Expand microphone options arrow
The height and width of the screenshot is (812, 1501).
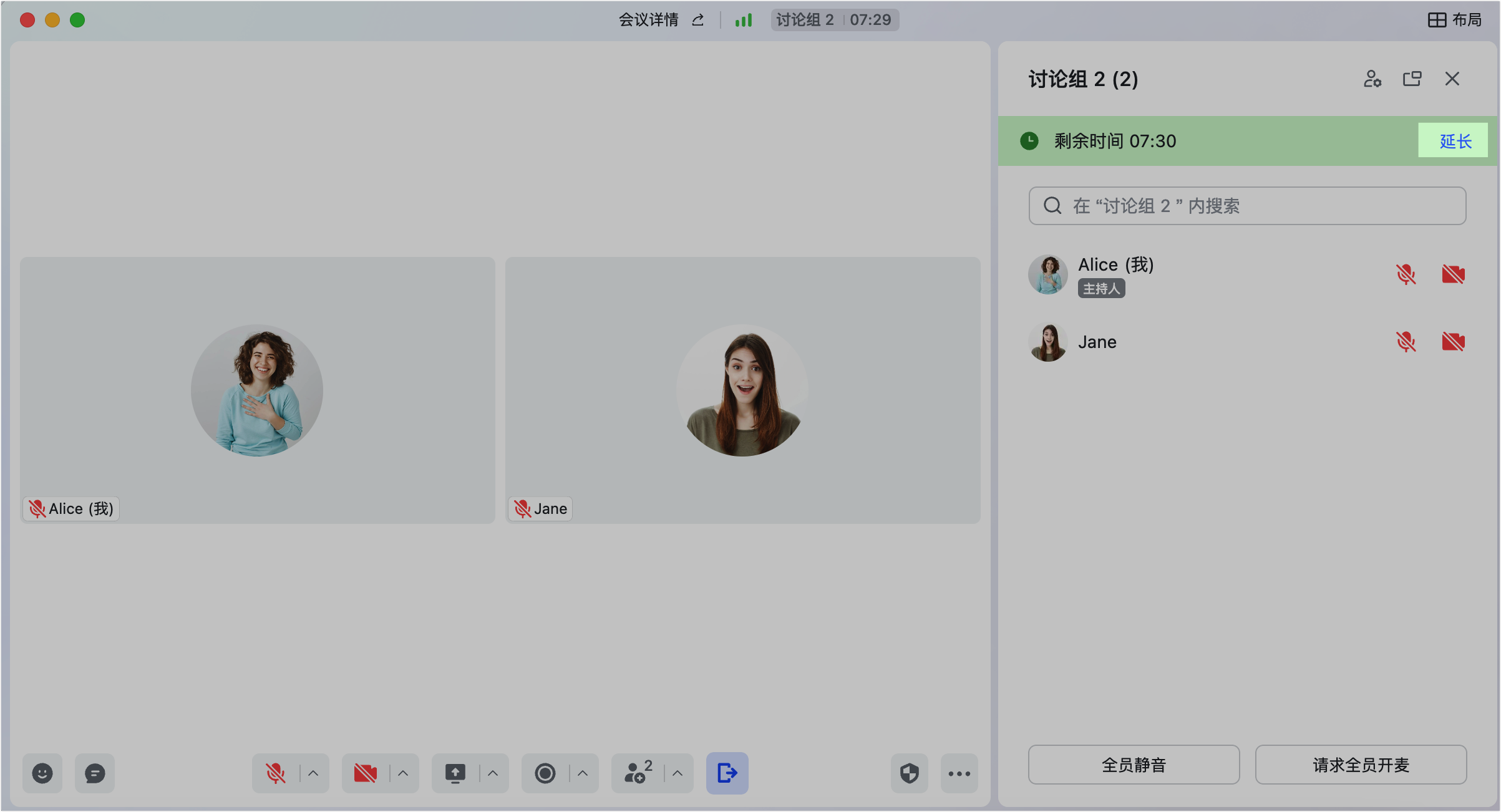point(313,773)
